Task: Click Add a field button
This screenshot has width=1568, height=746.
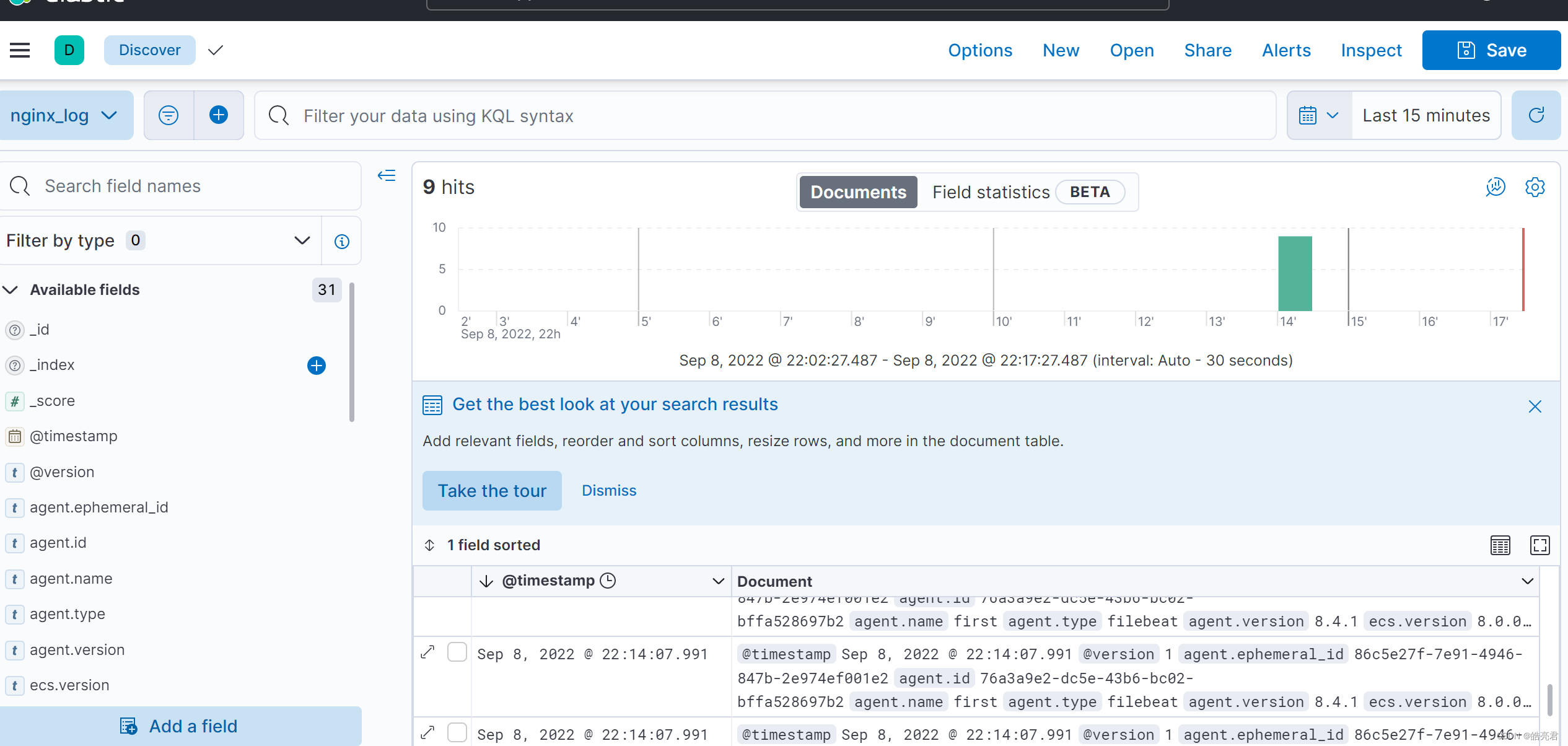Action: [180, 726]
